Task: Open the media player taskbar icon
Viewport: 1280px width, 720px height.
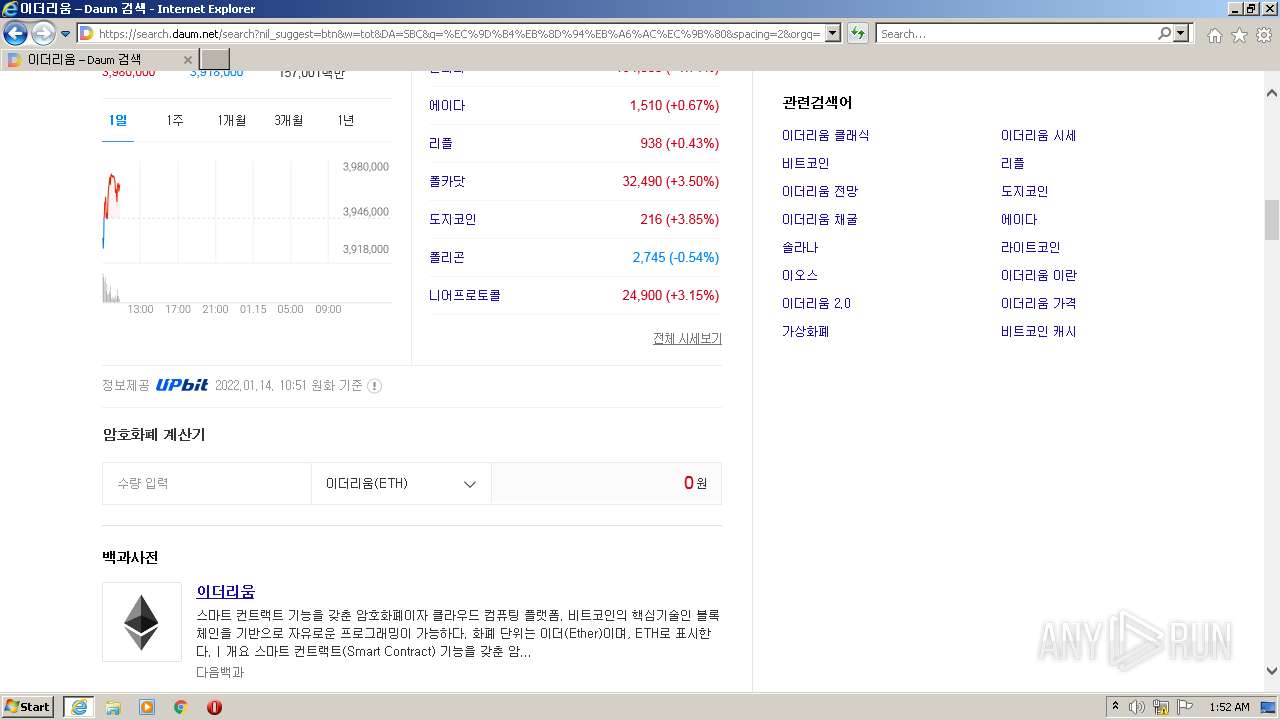Action: pos(147,707)
